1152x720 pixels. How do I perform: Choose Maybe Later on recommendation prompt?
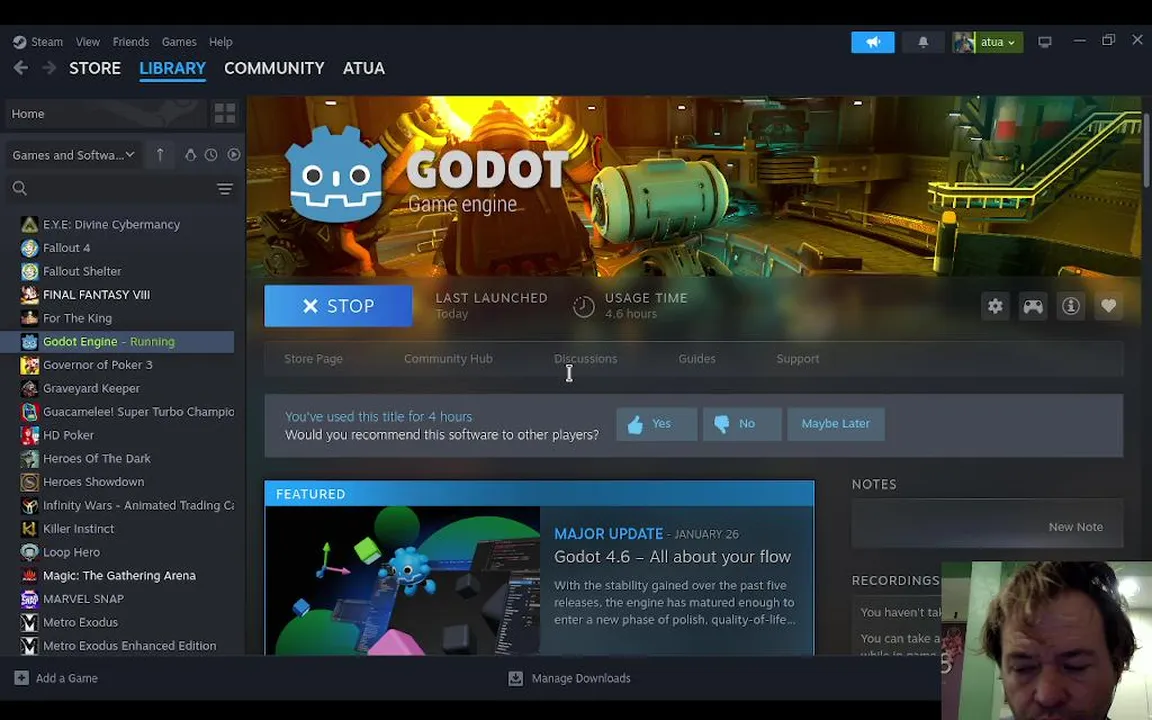pos(835,424)
